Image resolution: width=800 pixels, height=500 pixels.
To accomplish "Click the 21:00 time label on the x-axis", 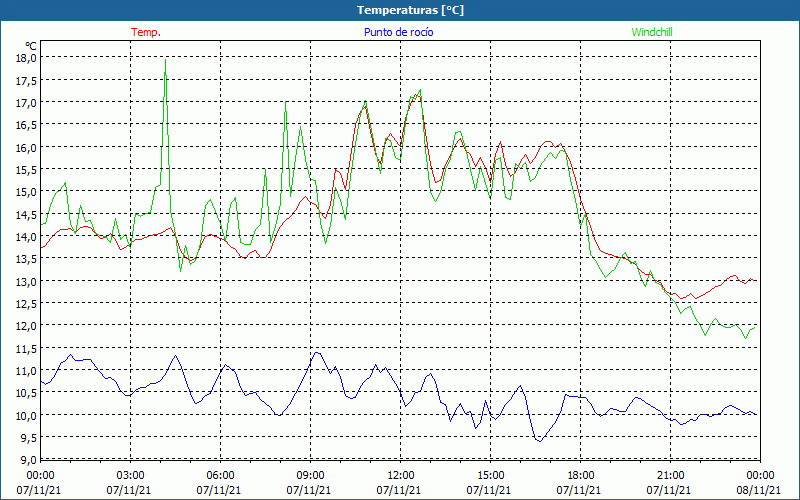I will click(x=670, y=476).
